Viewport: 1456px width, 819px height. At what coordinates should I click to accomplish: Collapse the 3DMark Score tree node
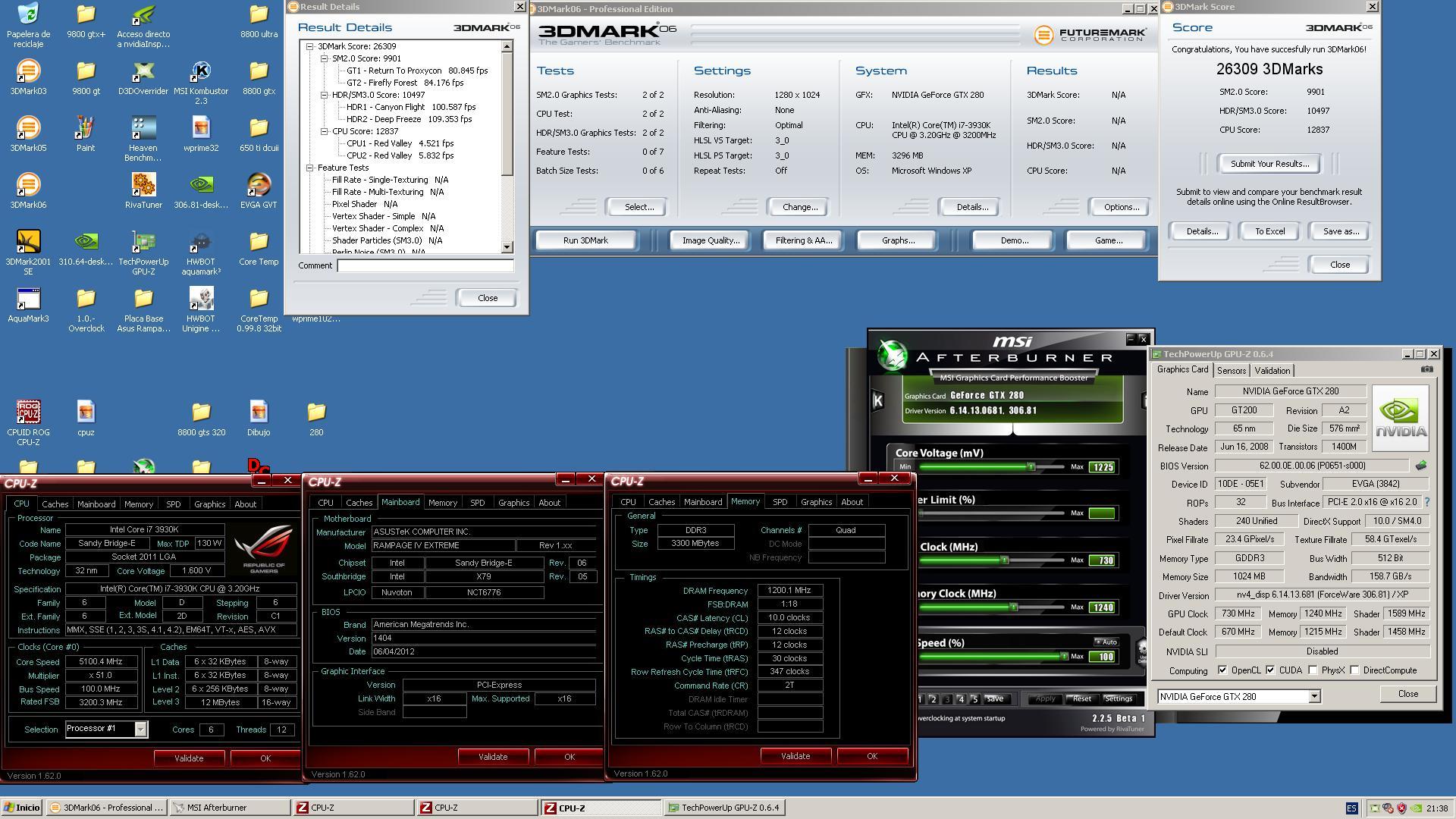click(309, 46)
